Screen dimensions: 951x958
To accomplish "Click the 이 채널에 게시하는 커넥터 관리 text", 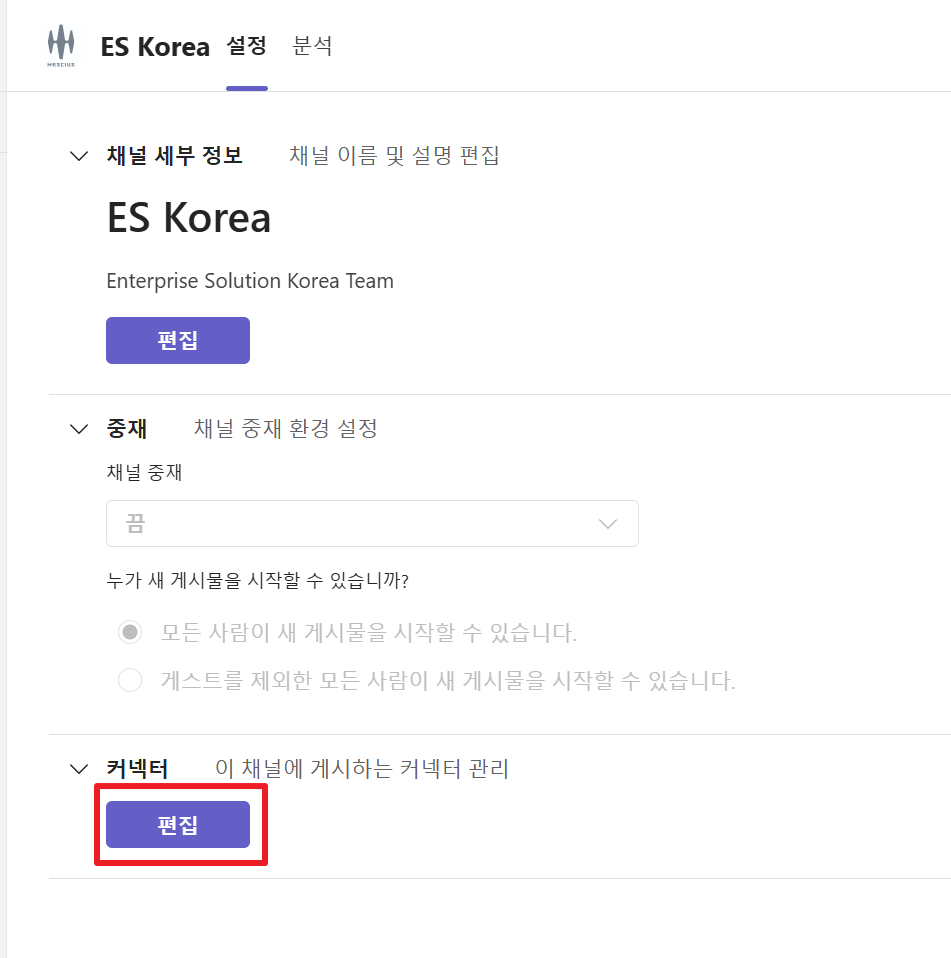I will click(362, 769).
